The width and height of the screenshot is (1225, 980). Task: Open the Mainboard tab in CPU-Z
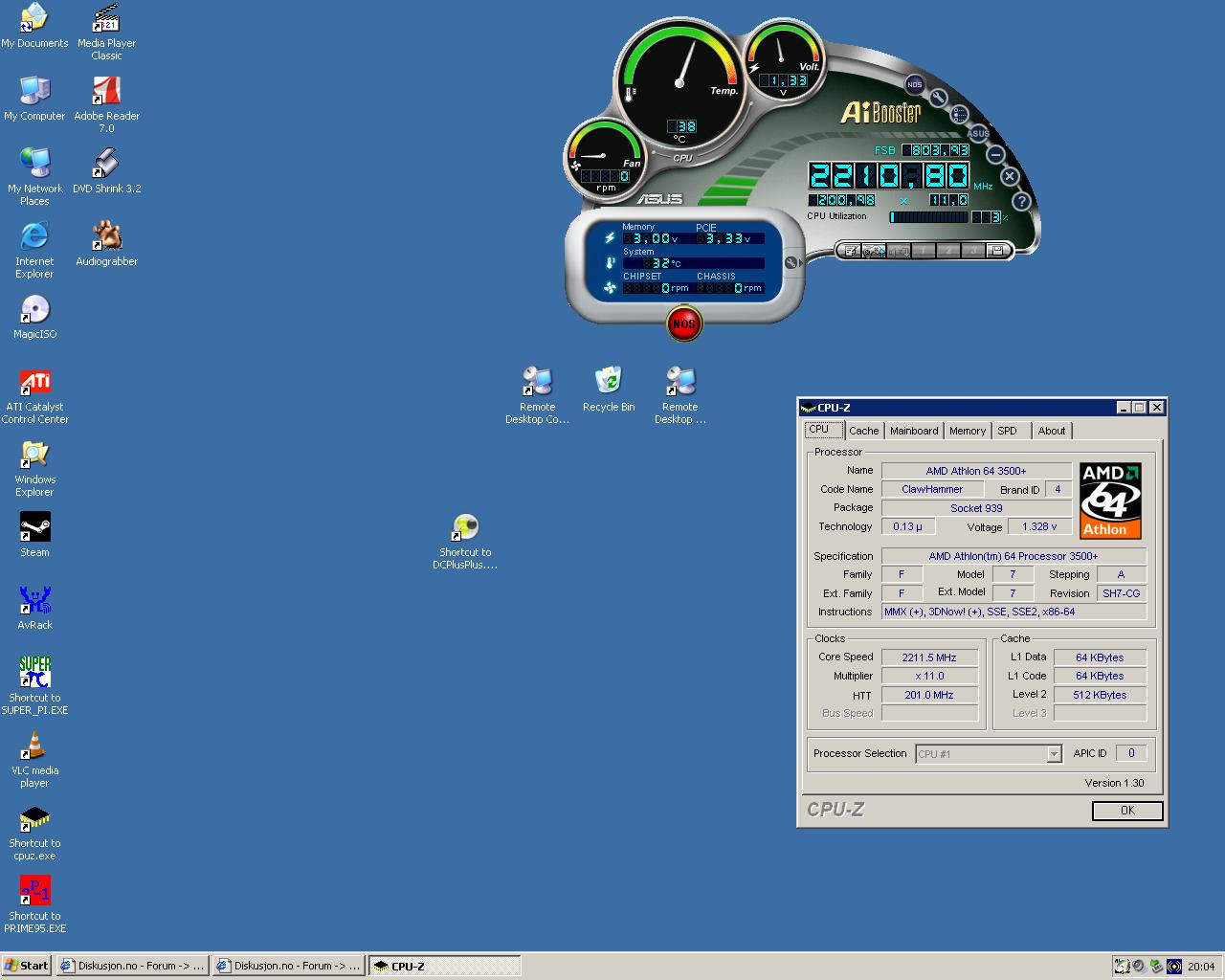click(914, 431)
